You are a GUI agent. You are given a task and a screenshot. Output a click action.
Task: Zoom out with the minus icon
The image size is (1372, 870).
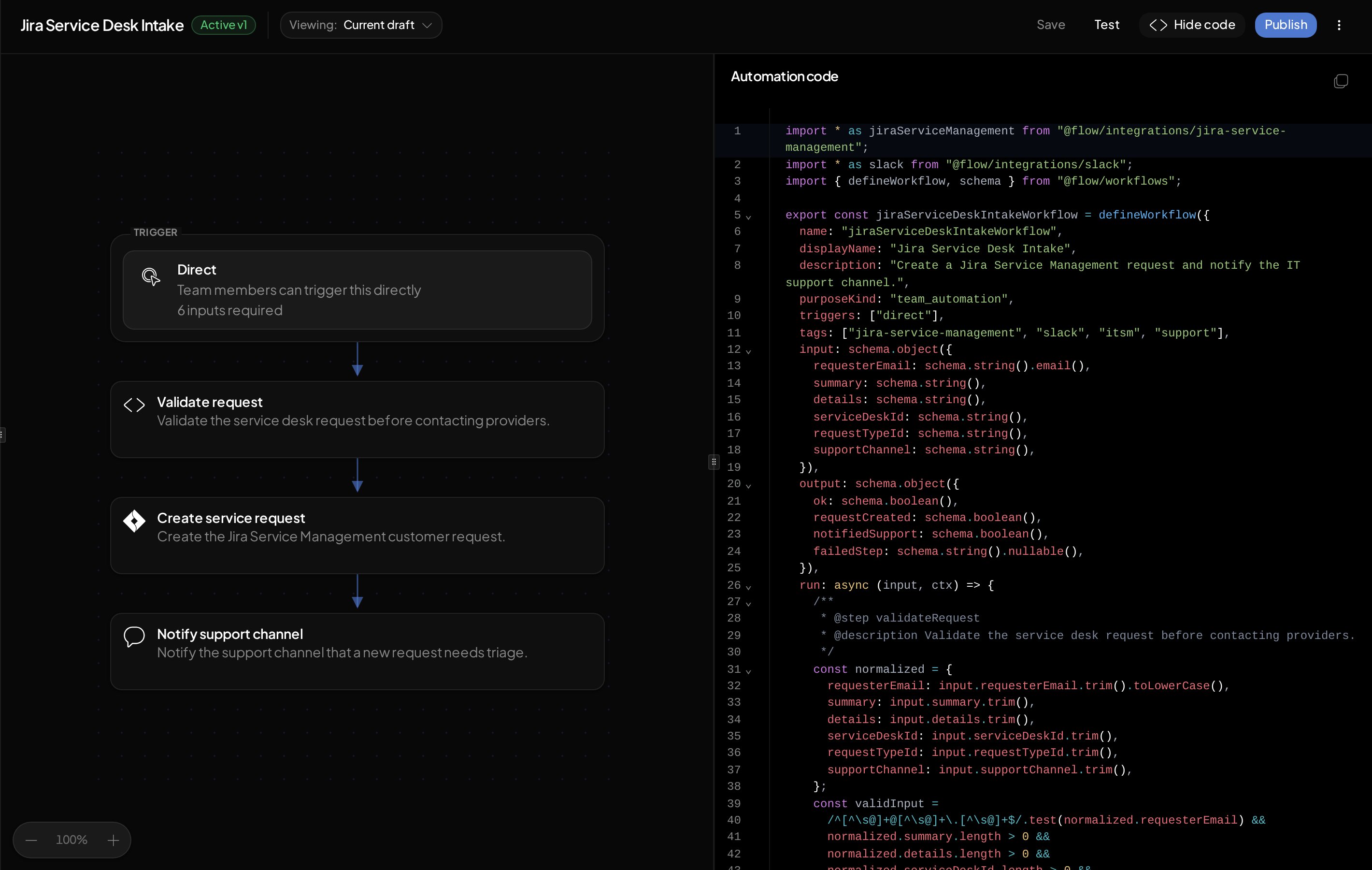31,840
